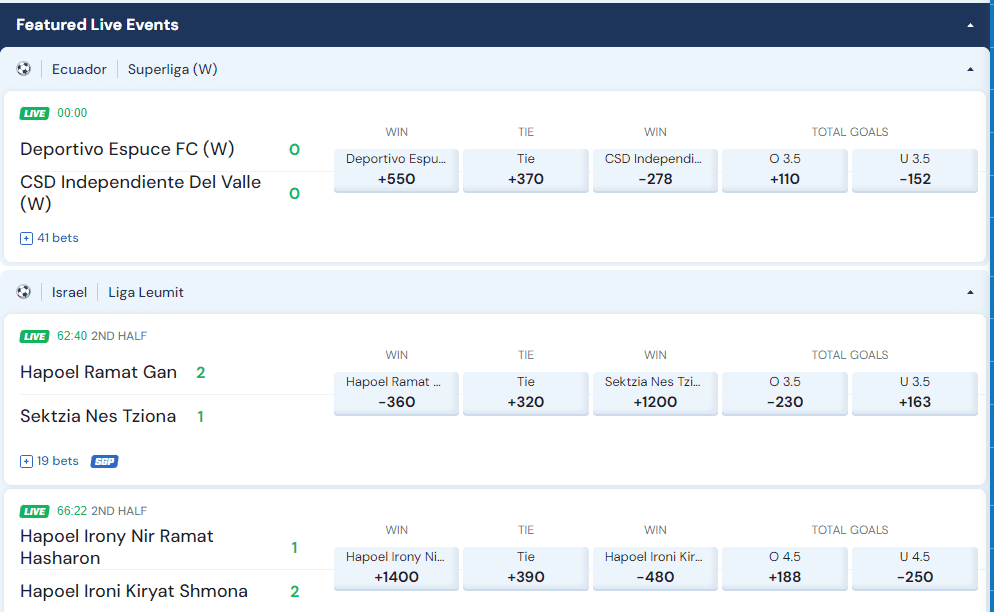Select Ecuador in the league breadcrumb
The width and height of the screenshot is (994, 612).
pyautogui.click(x=79, y=68)
